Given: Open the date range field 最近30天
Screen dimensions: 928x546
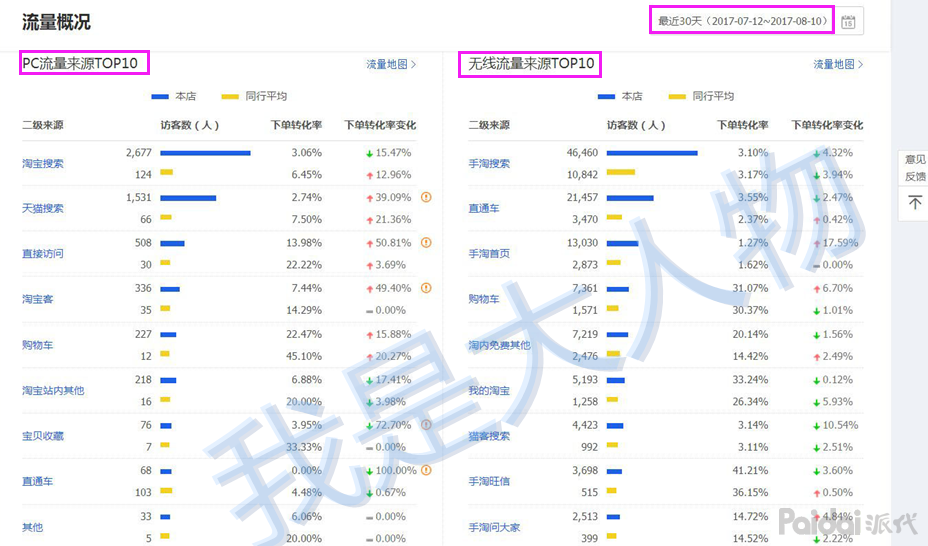Looking at the screenshot, I should tap(742, 21).
